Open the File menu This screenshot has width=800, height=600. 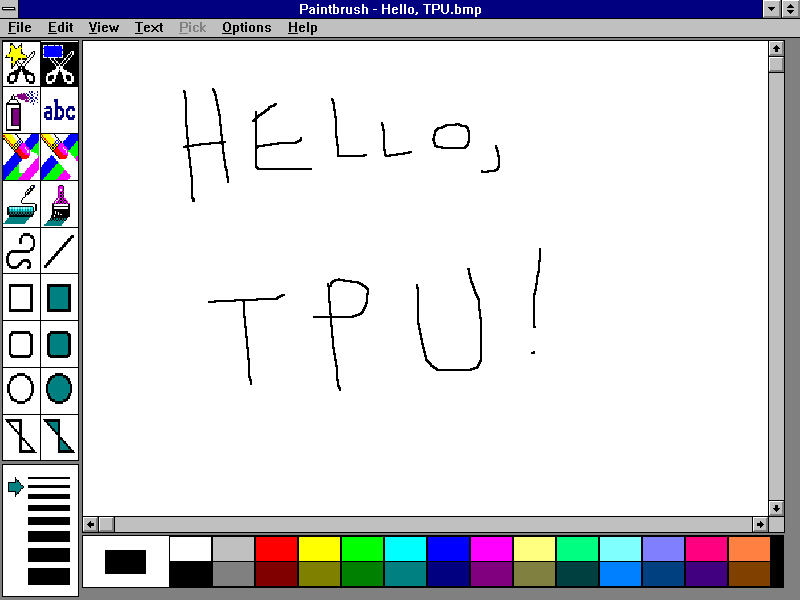click(x=20, y=27)
